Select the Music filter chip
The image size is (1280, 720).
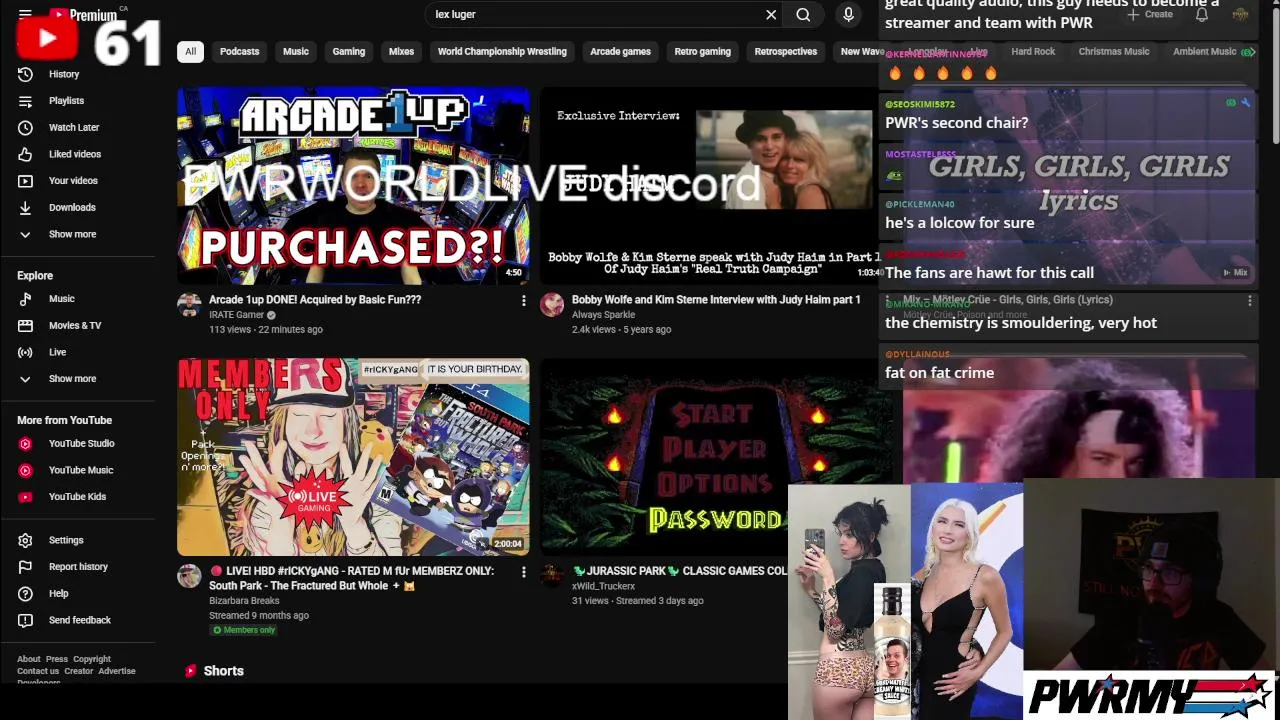coord(296,52)
